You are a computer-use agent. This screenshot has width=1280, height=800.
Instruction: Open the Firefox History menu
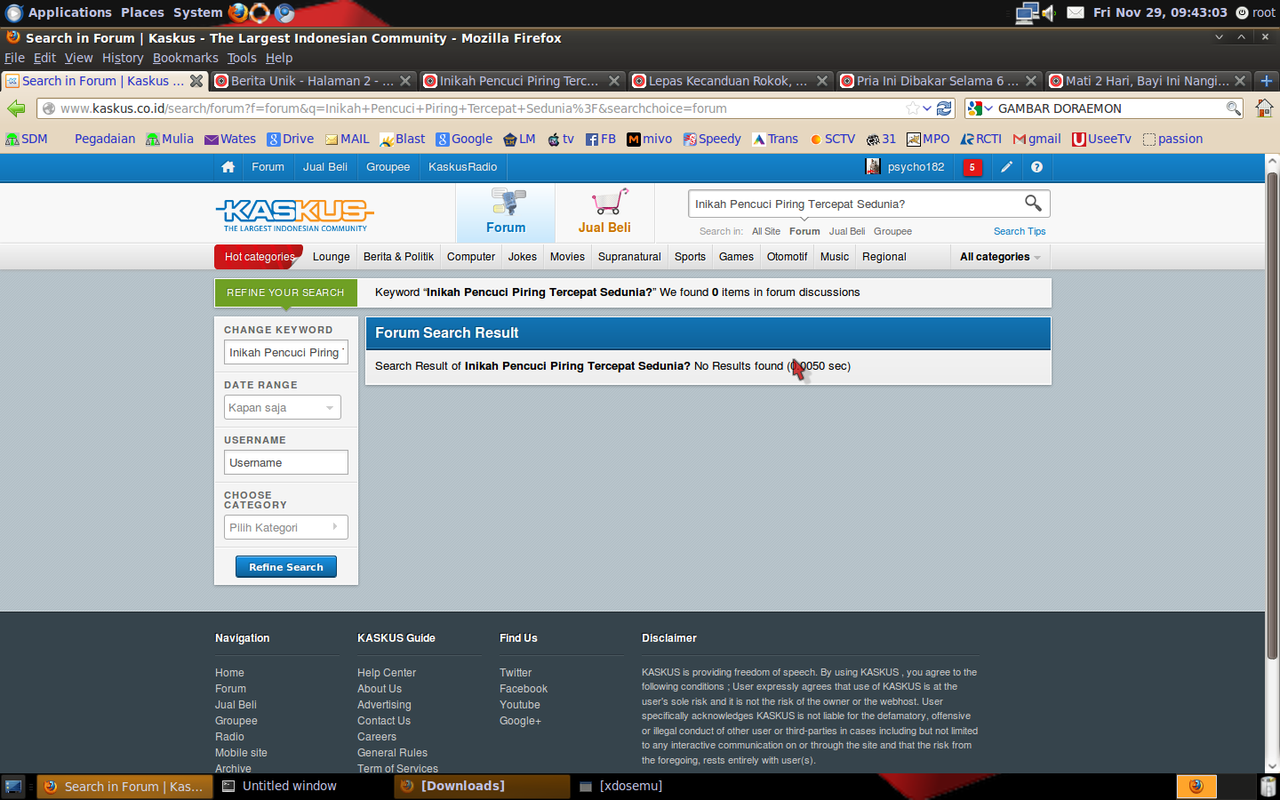[123, 58]
